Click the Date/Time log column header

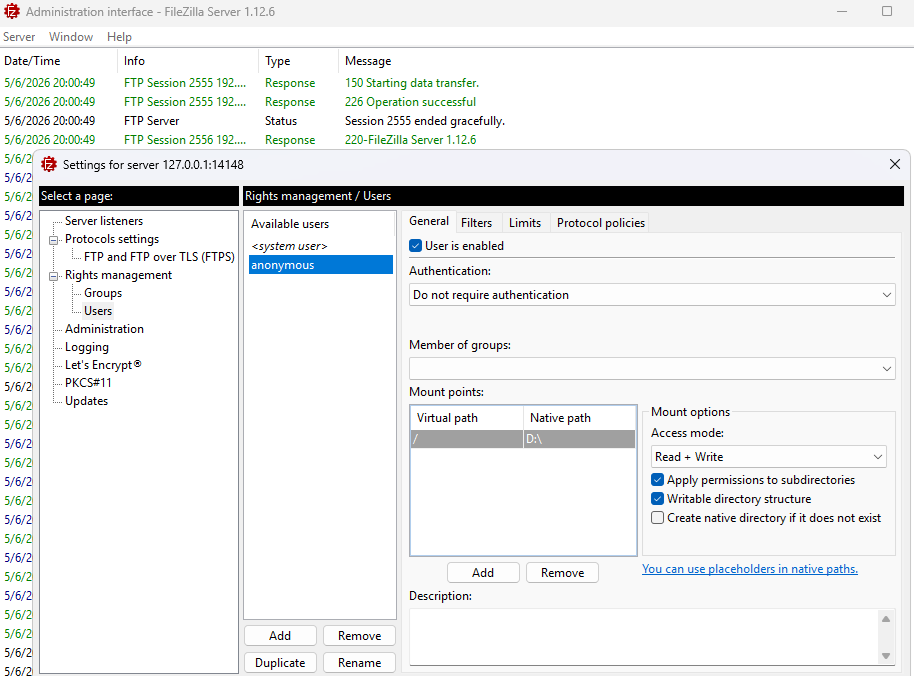pyautogui.click(x=58, y=61)
